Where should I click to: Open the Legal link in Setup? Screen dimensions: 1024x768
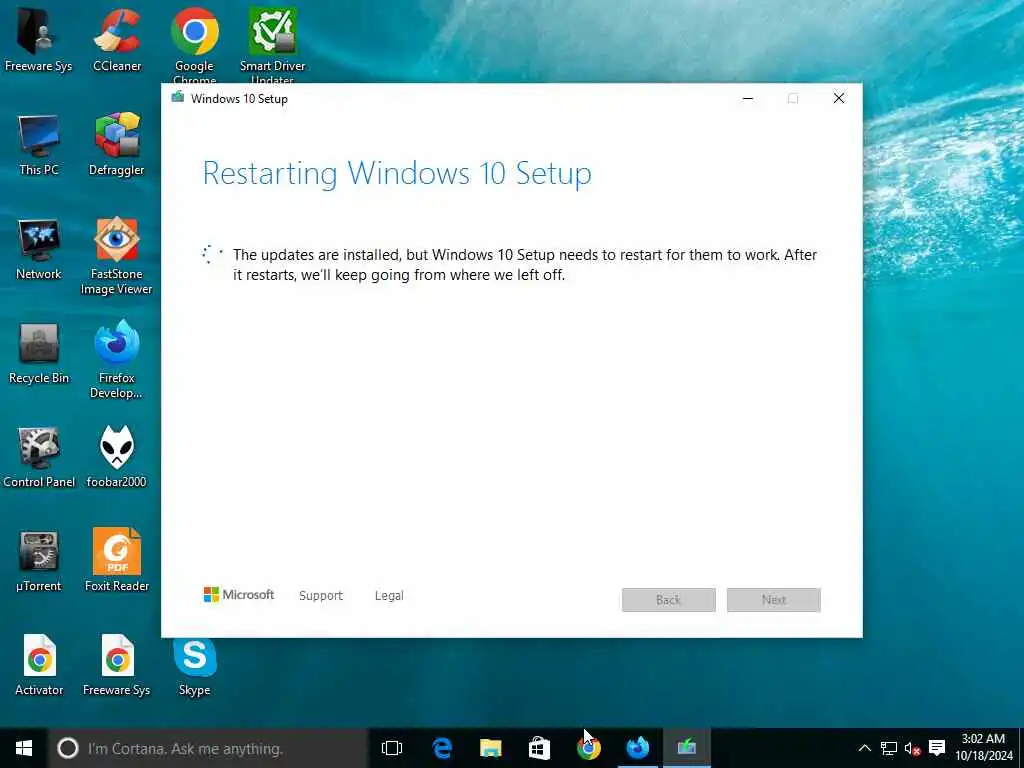coord(389,596)
